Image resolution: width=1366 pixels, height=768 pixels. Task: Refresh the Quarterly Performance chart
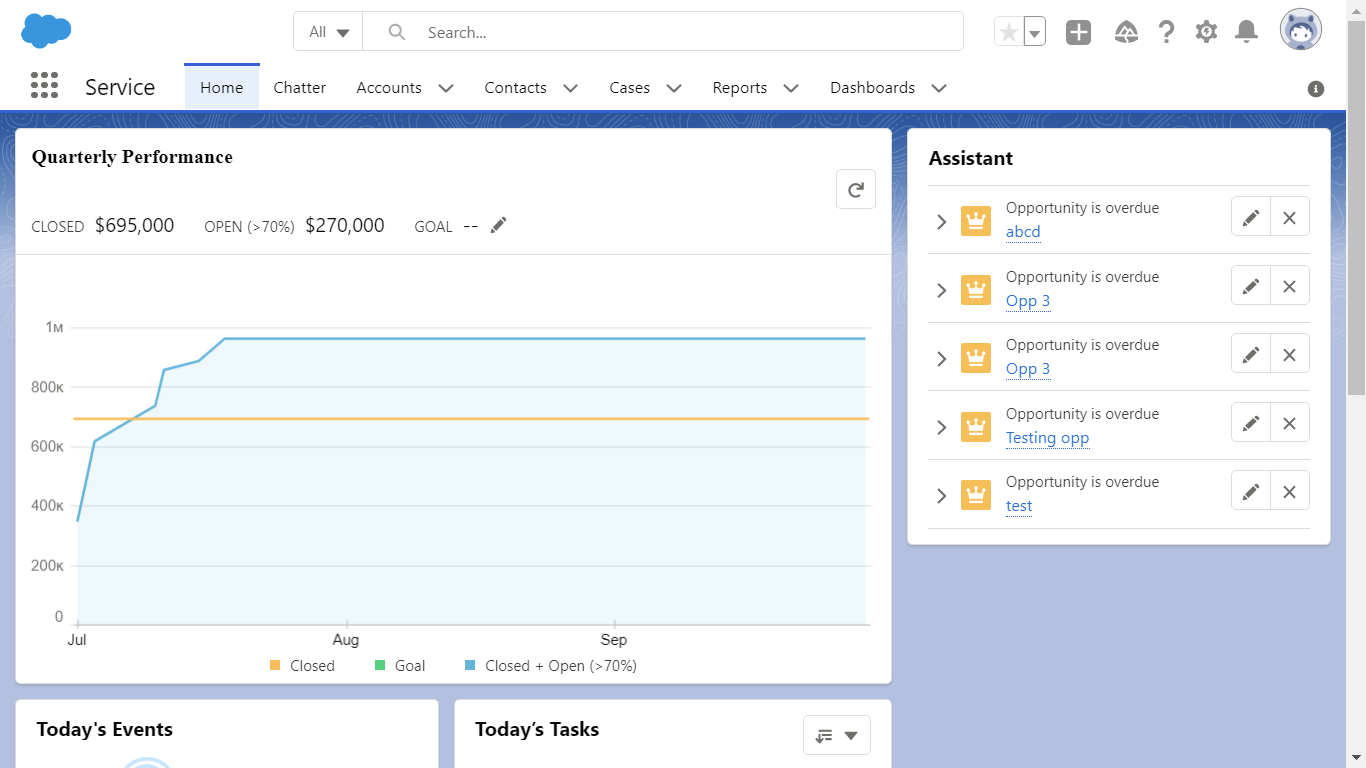point(855,189)
